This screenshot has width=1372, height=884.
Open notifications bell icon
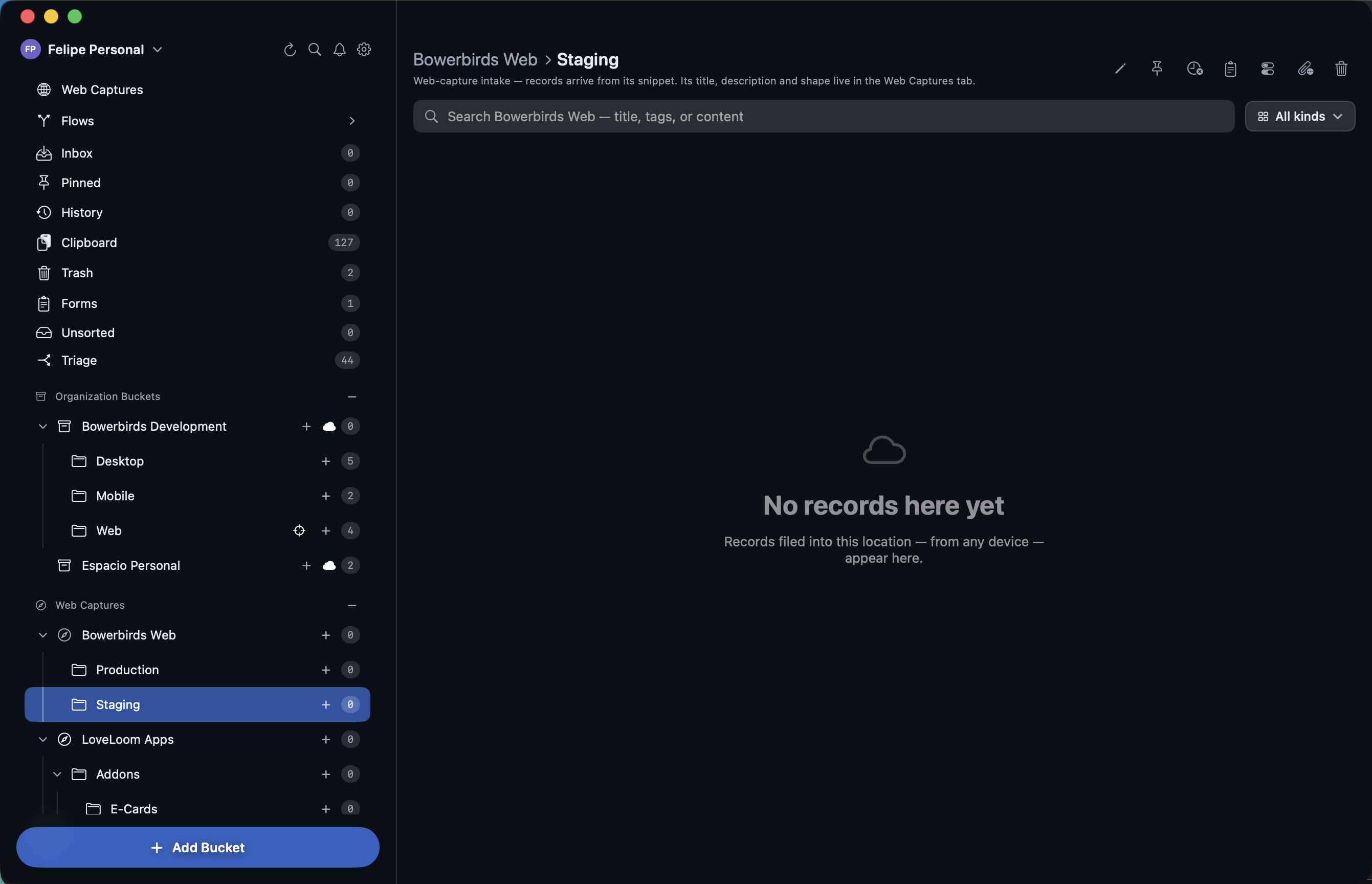point(339,50)
